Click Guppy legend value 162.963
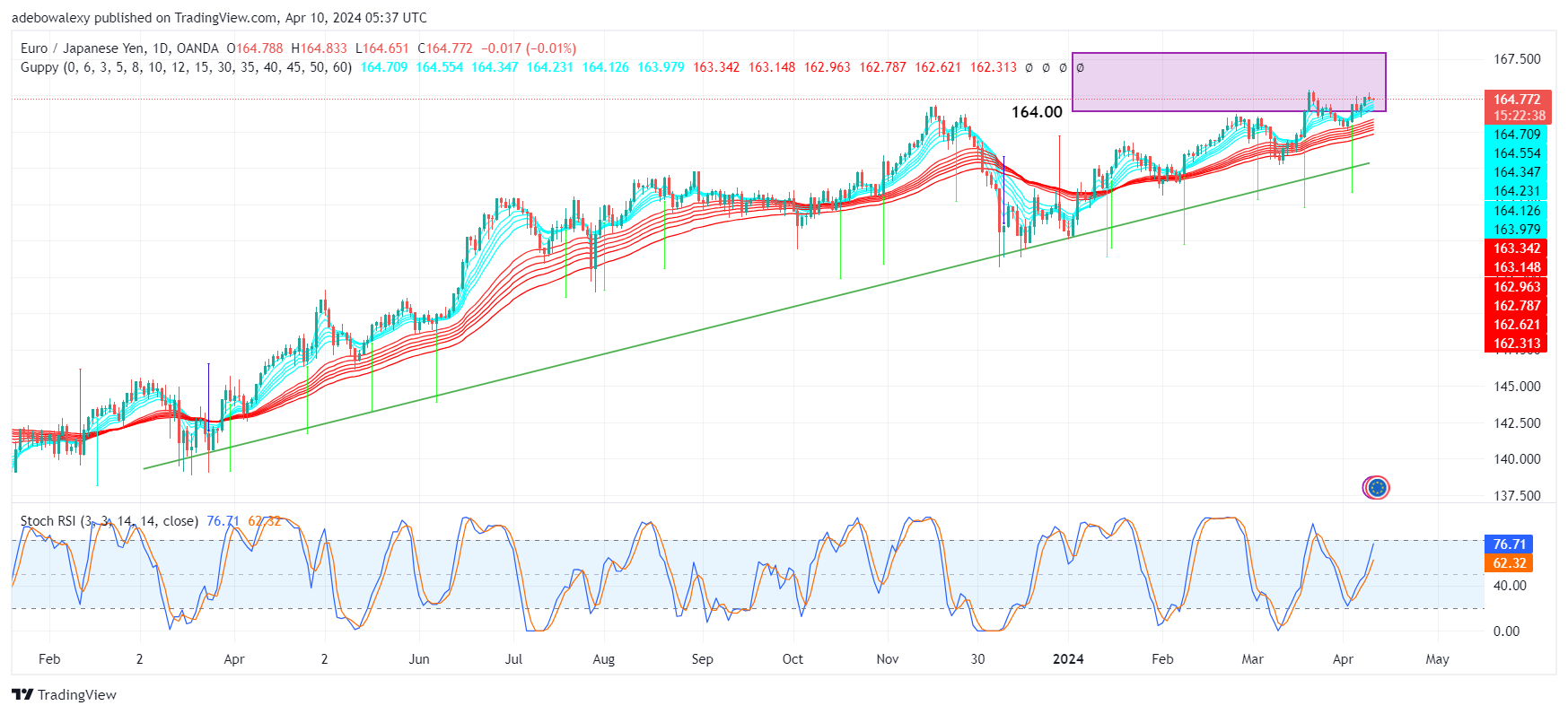 (827, 67)
